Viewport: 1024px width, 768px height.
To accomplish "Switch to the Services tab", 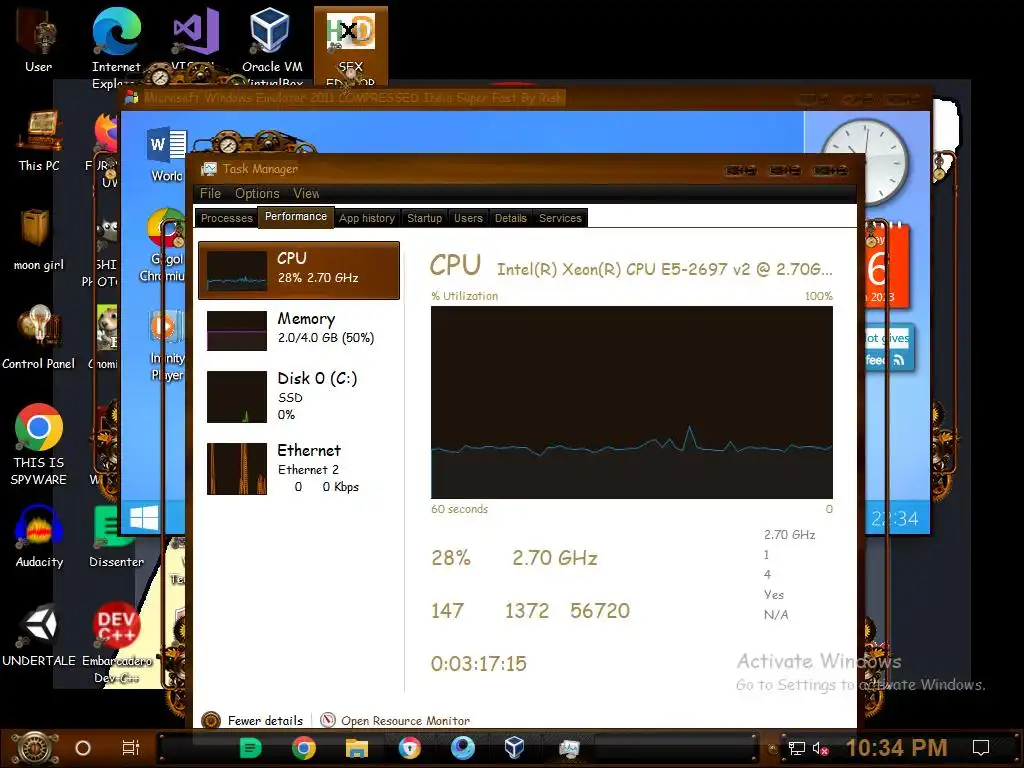I will 560,218.
